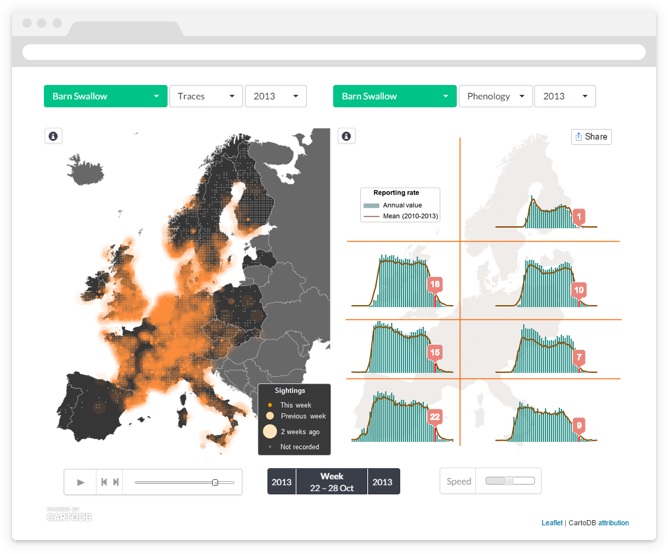Screen dimensions: 668x554
Task: Click the 'Reporting rate' legend title
Action: (x=396, y=193)
